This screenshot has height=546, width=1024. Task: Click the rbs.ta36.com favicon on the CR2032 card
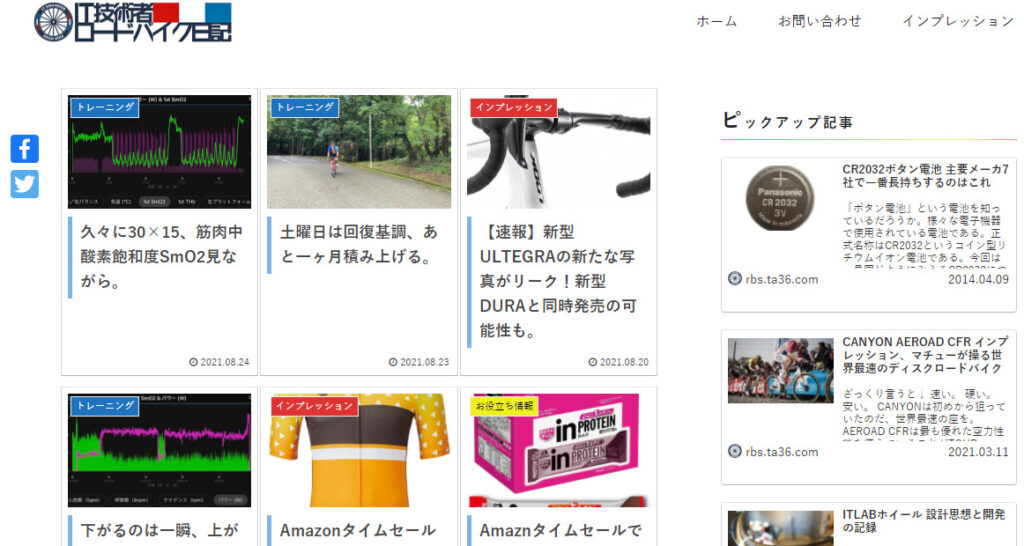coord(735,279)
